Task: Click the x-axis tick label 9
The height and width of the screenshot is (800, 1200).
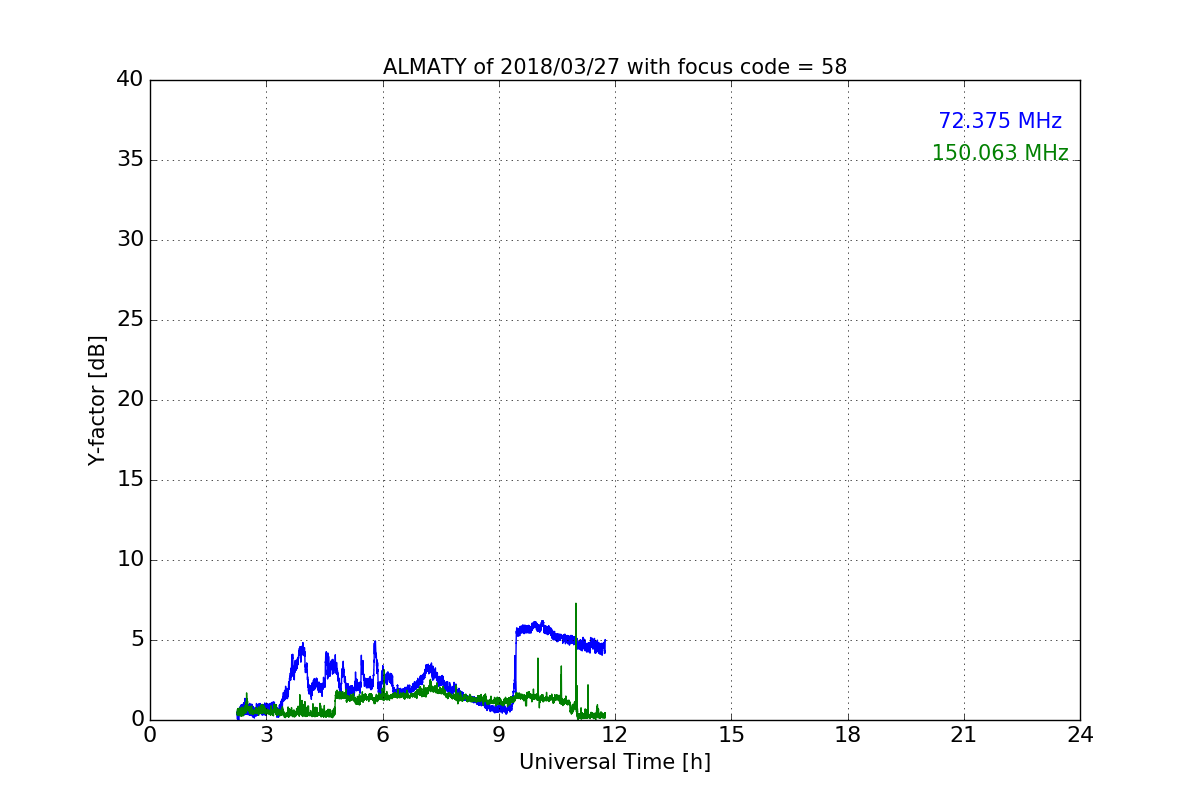Action: 499,735
